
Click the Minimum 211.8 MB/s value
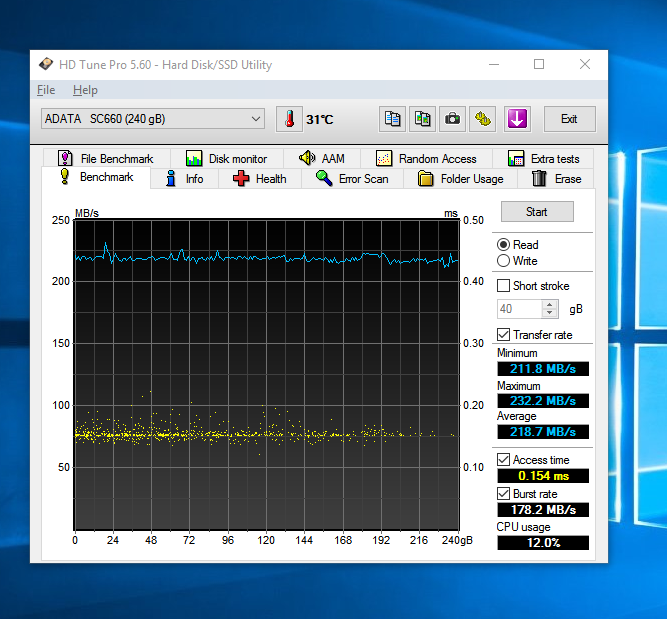click(543, 368)
